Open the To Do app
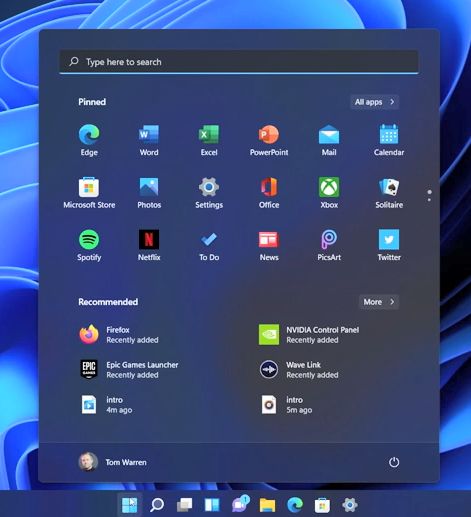471x517 pixels. tap(209, 245)
